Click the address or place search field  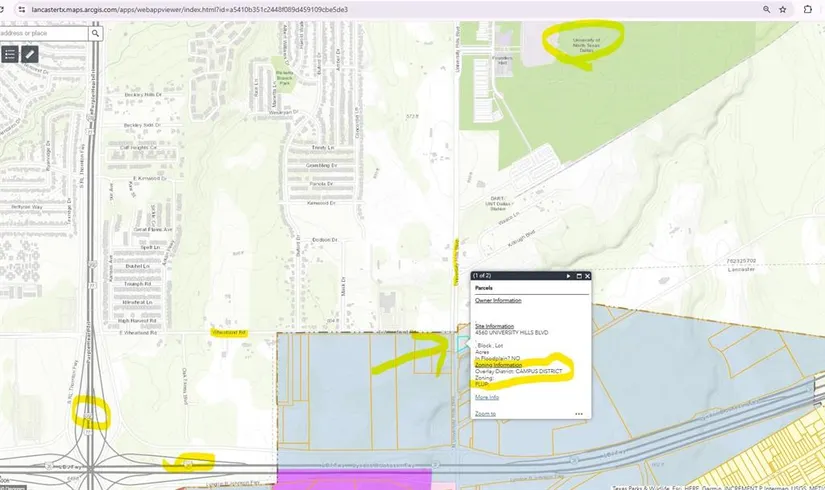tap(45, 33)
